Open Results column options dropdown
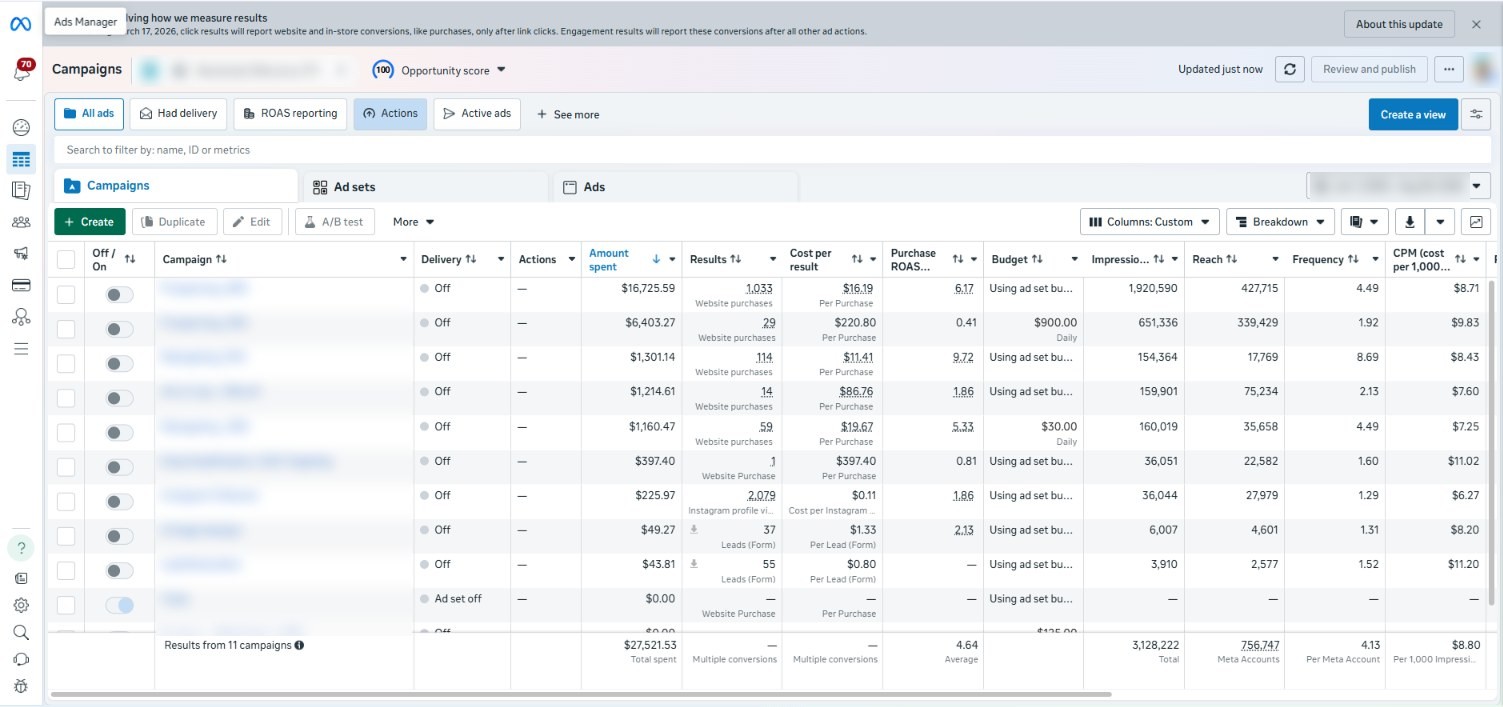 click(x=772, y=259)
